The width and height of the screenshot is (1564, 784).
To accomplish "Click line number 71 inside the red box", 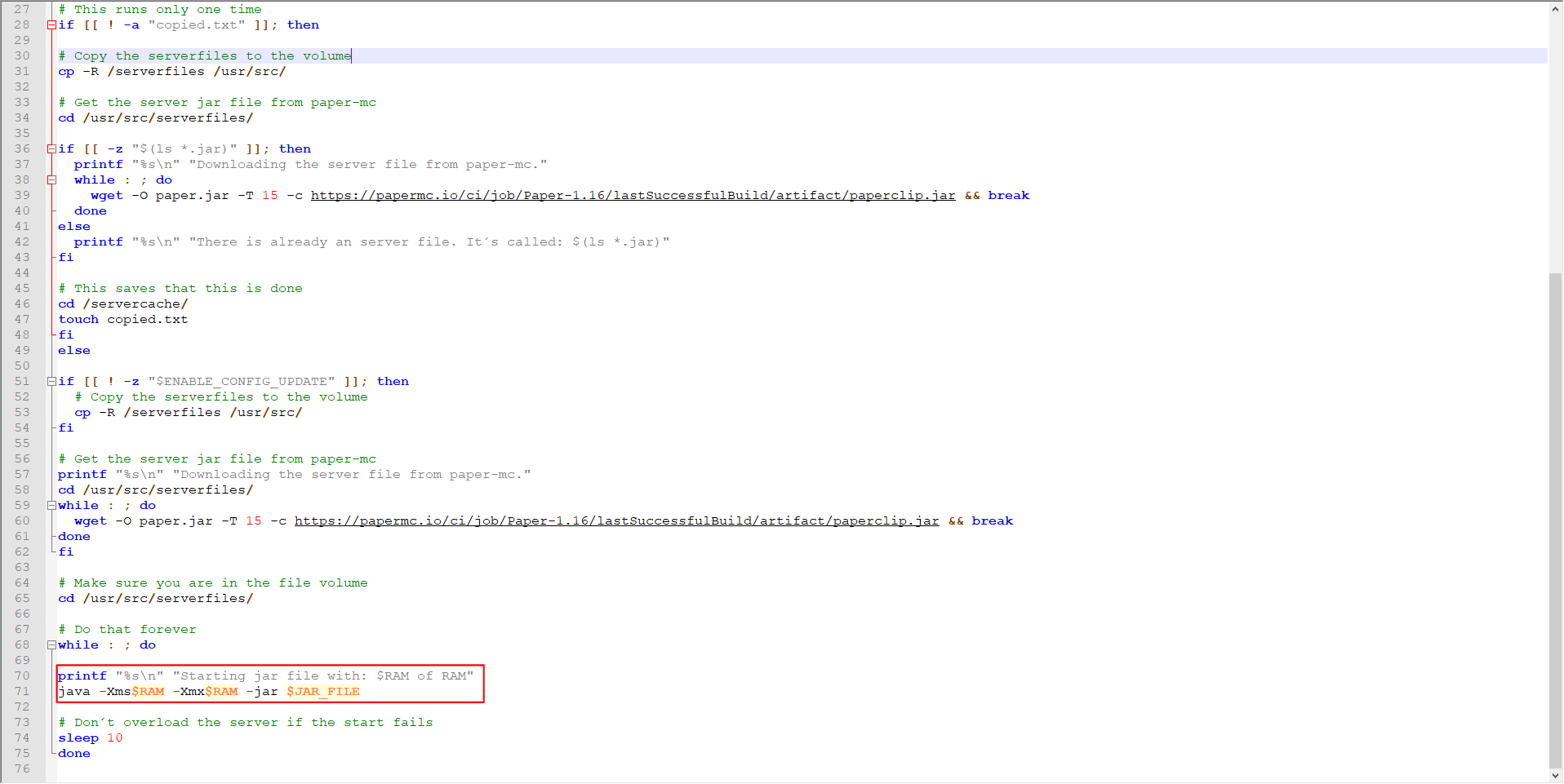I will click(22, 691).
